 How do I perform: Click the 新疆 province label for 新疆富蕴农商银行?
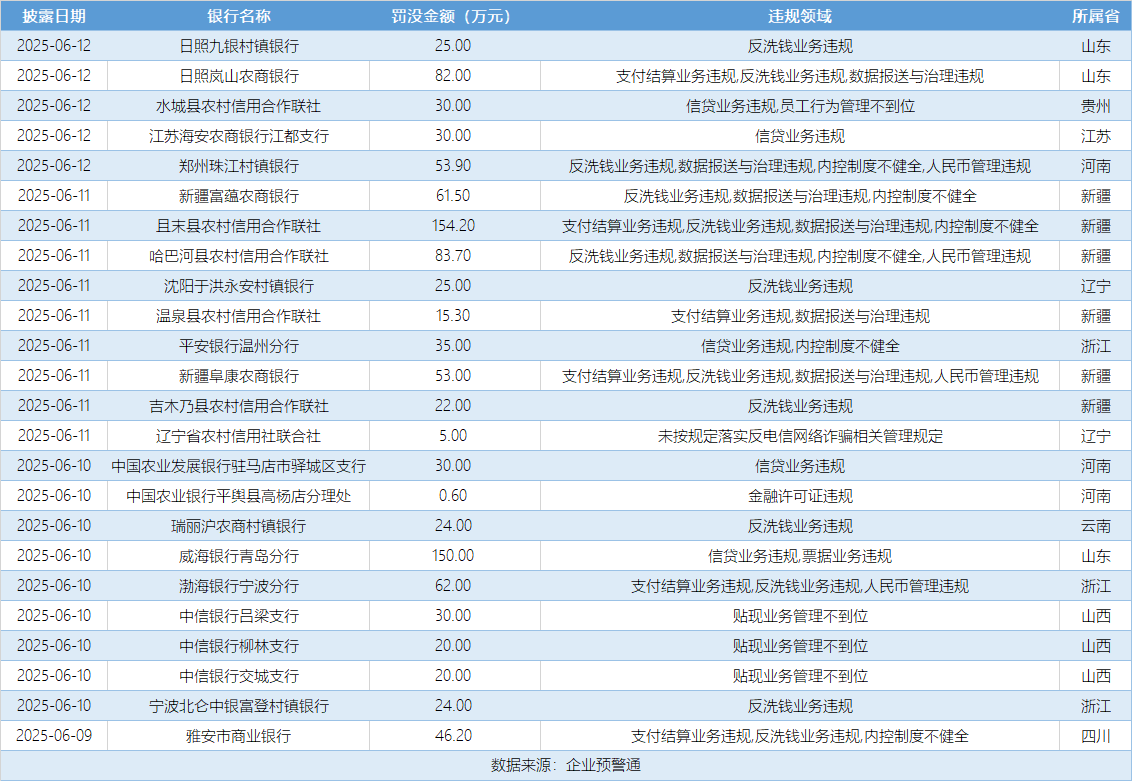pyautogui.click(x=1096, y=195)
